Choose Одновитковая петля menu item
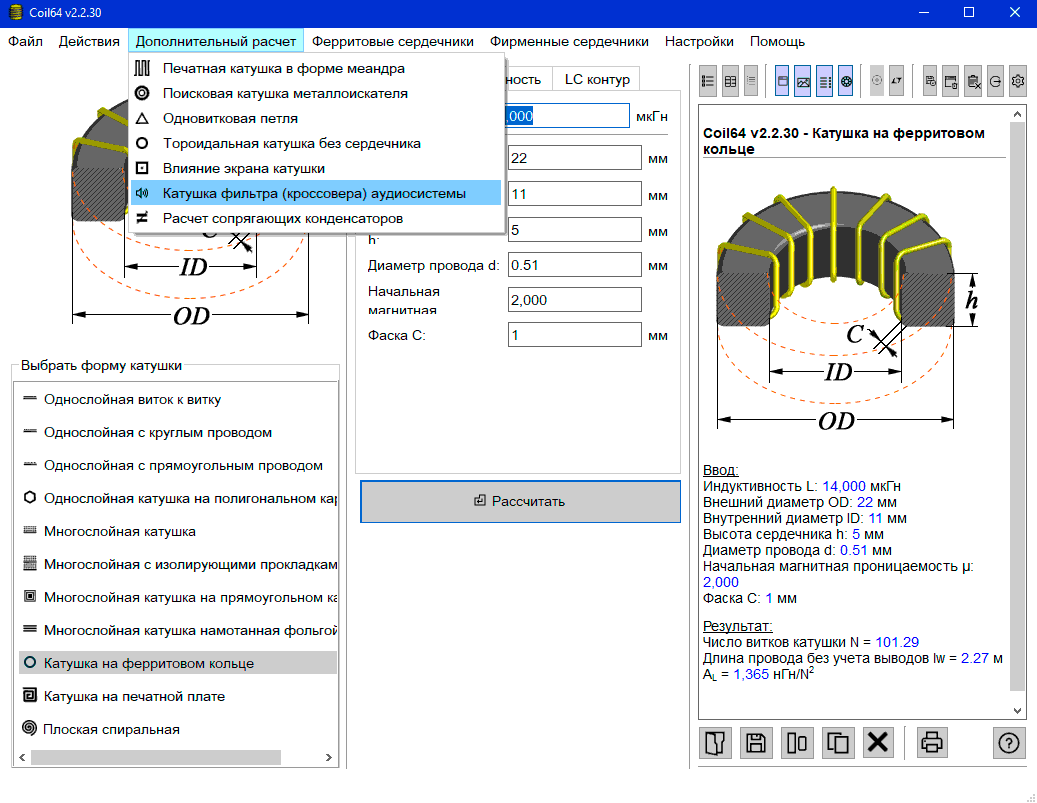Viewport: 1037px width, 803px height. coord(316,118)
